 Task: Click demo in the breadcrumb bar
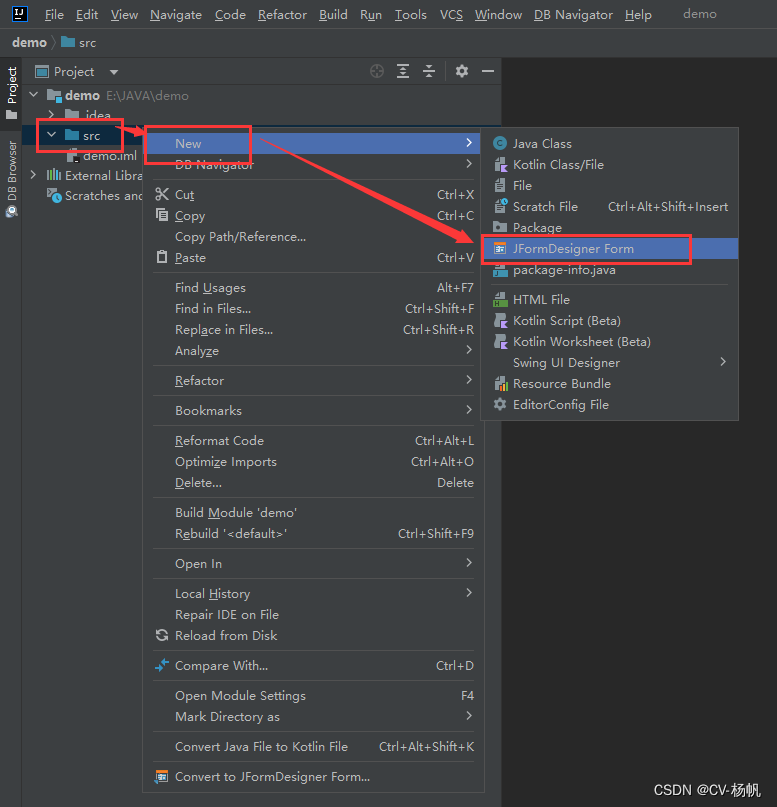[29, 43]
